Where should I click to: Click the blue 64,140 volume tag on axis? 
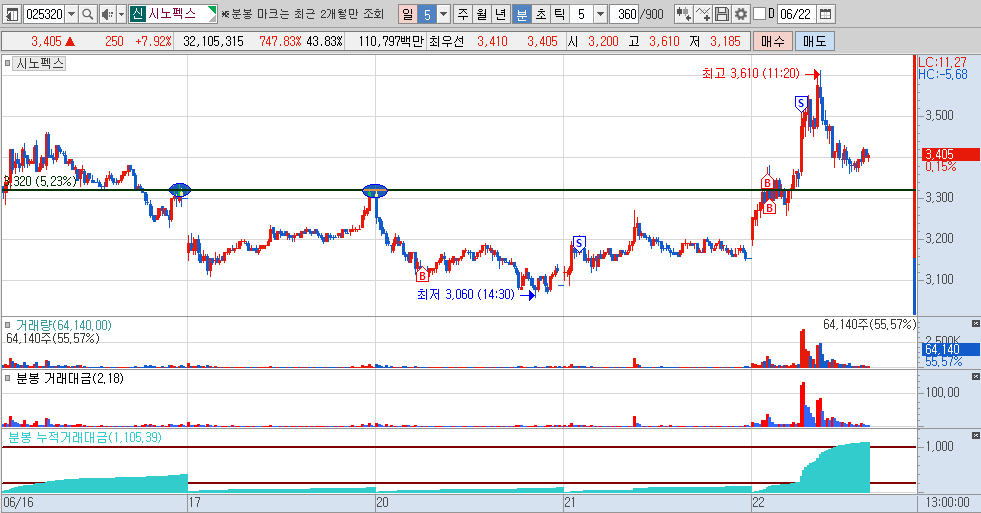[x=950, y=349]
